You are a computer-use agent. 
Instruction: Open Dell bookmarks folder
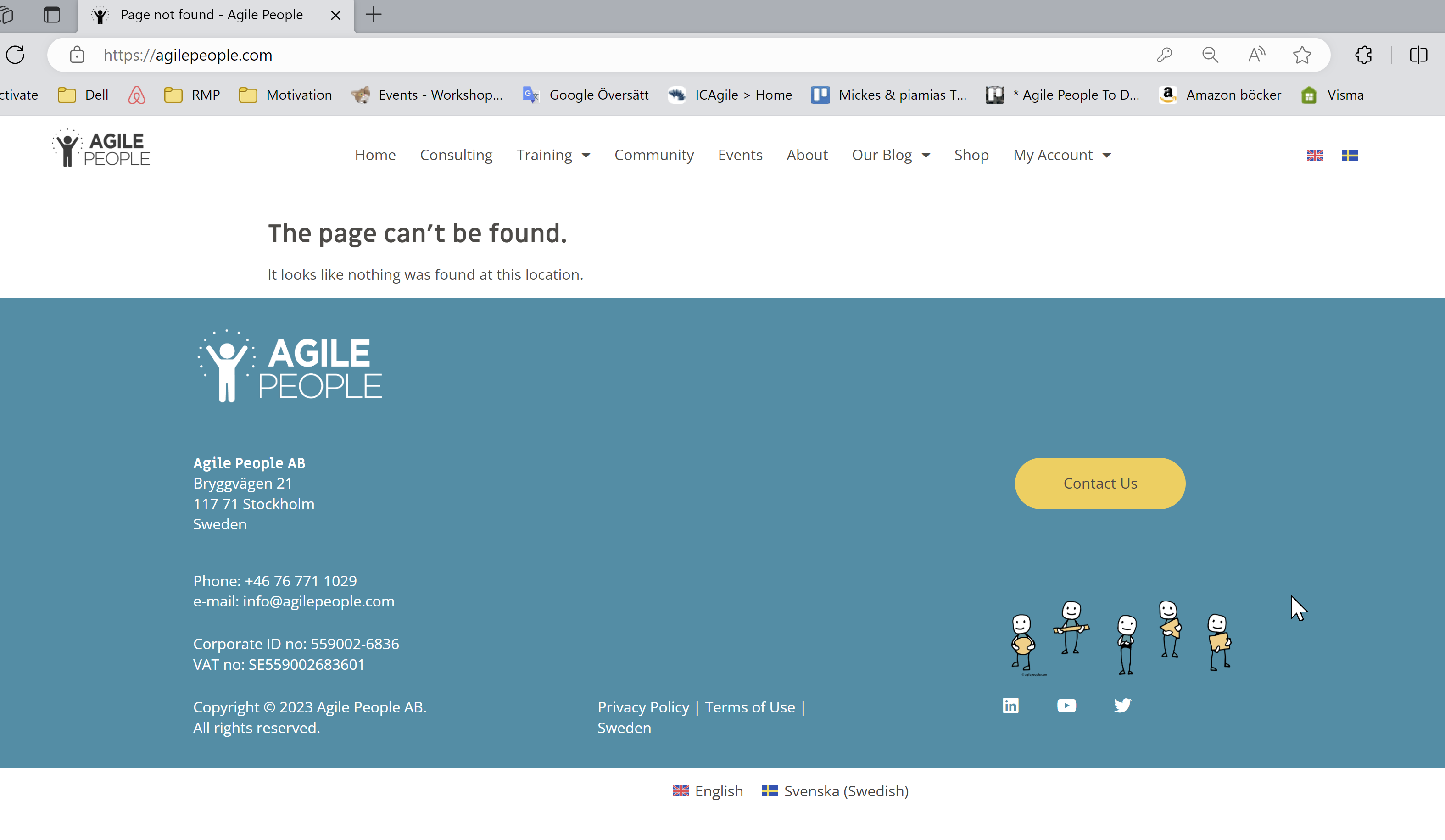[x=83, y=95]
